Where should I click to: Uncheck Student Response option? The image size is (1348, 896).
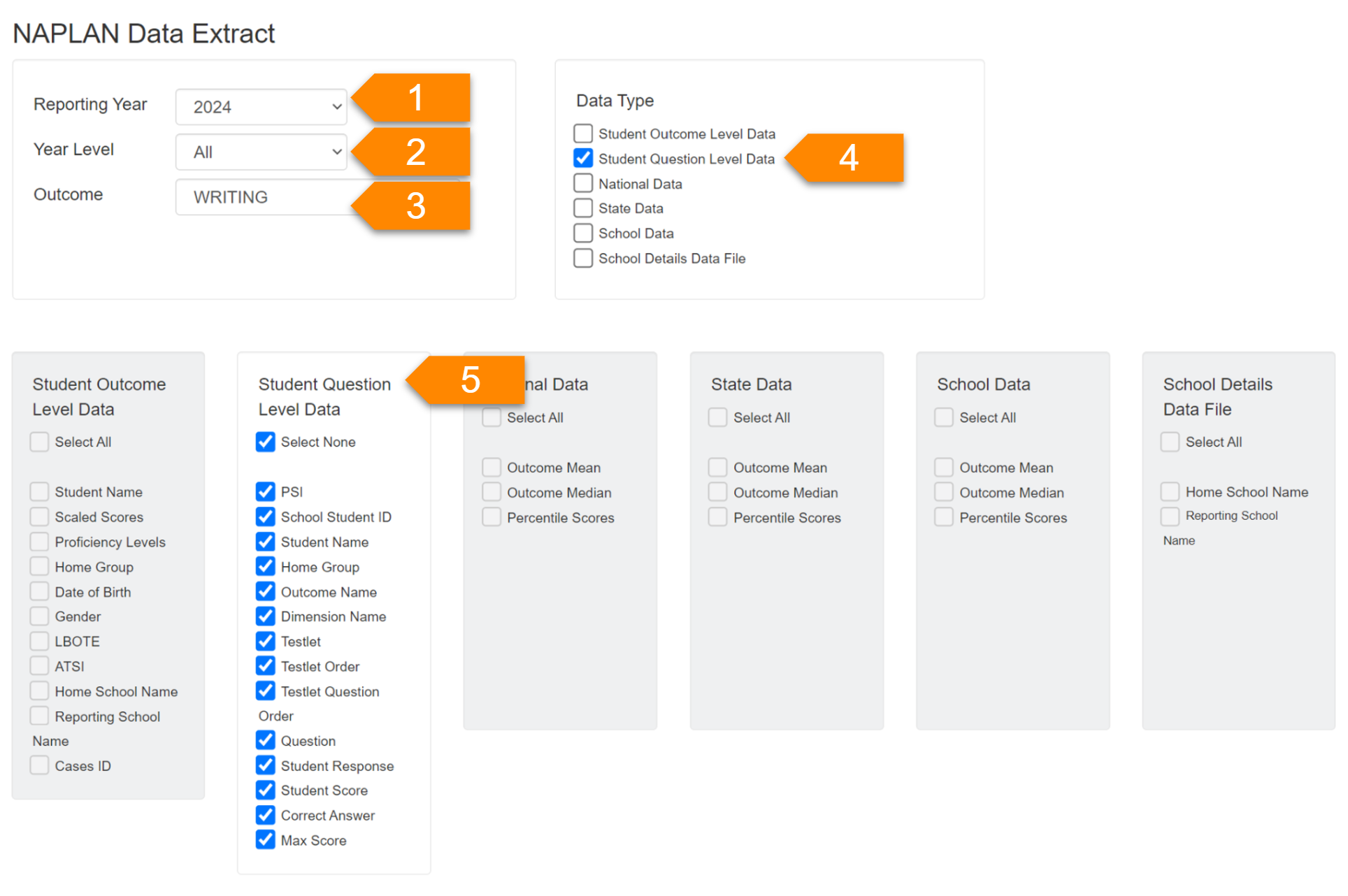266,766
